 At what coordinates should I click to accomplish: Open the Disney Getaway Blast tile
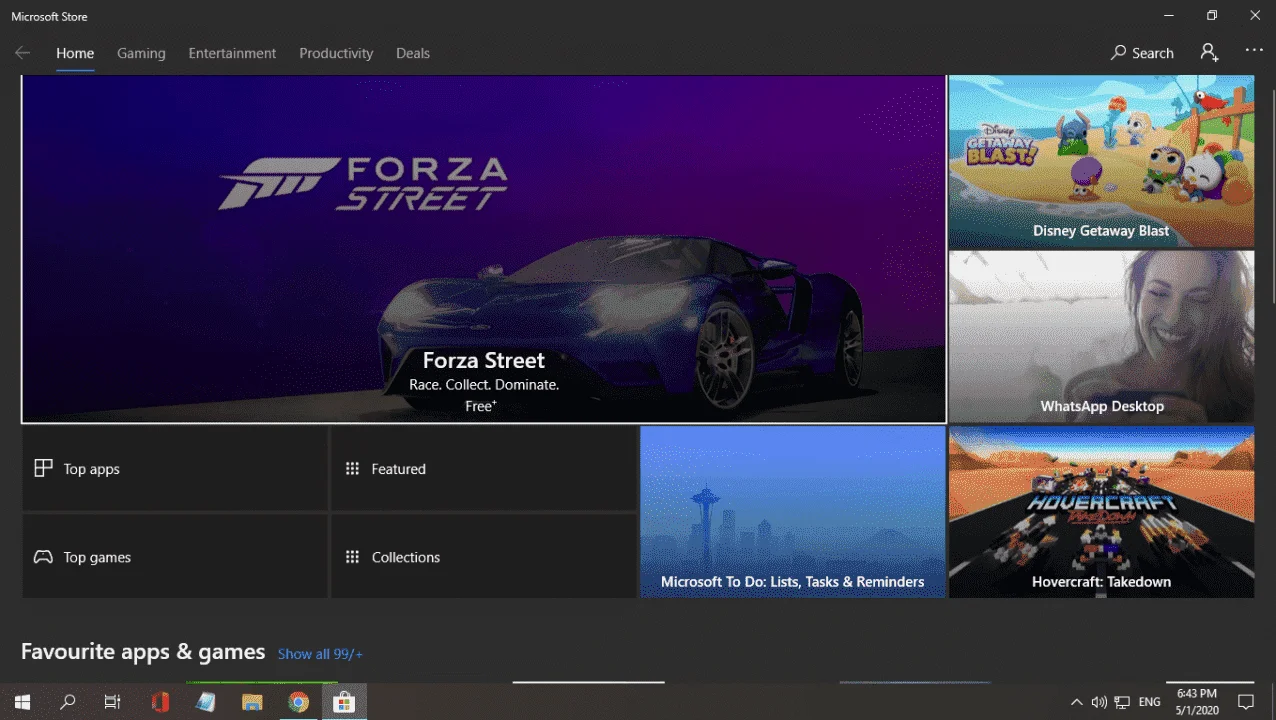coord(1101,162)
